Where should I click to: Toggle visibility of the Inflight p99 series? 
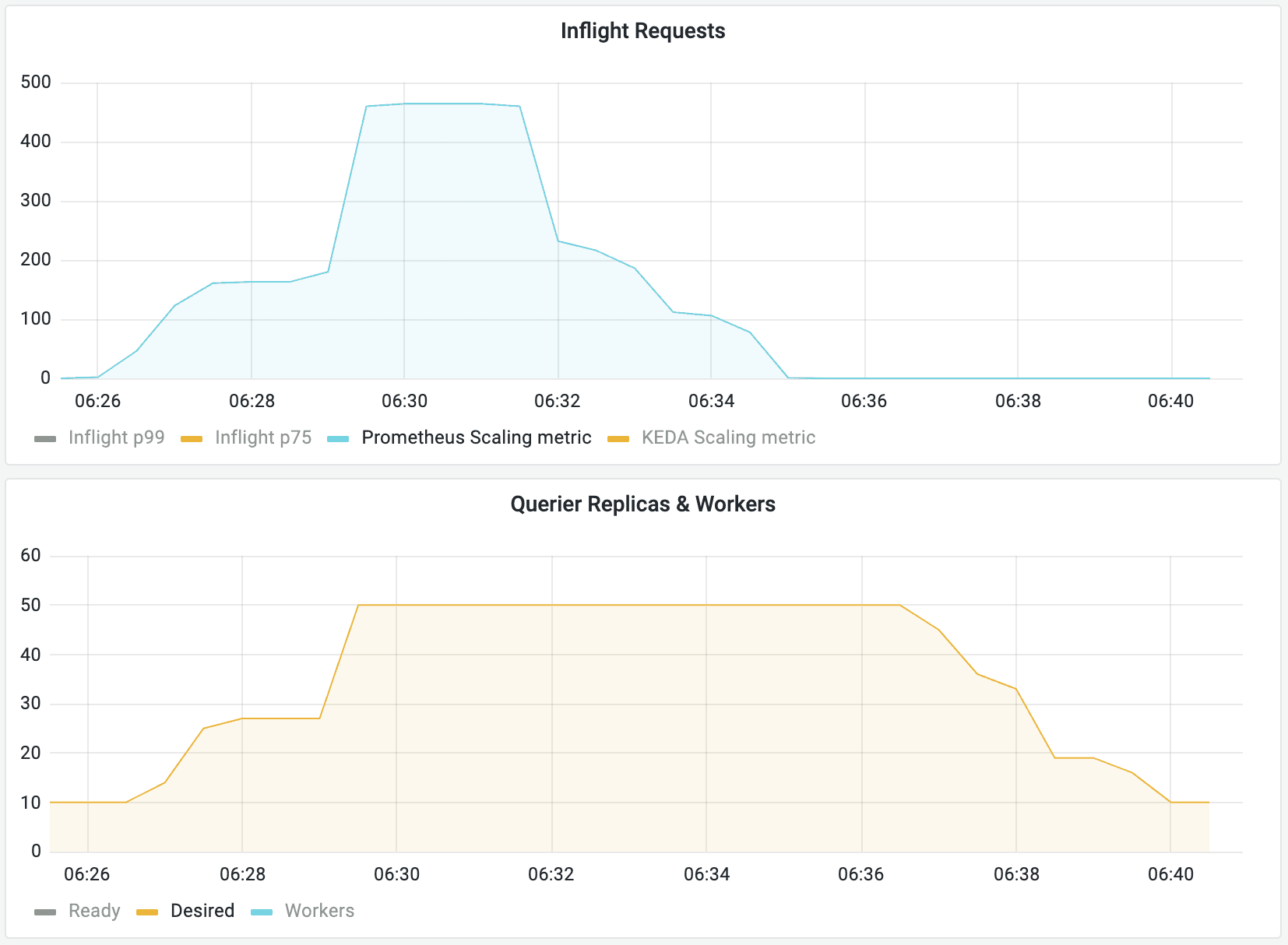tap(116, 437)
